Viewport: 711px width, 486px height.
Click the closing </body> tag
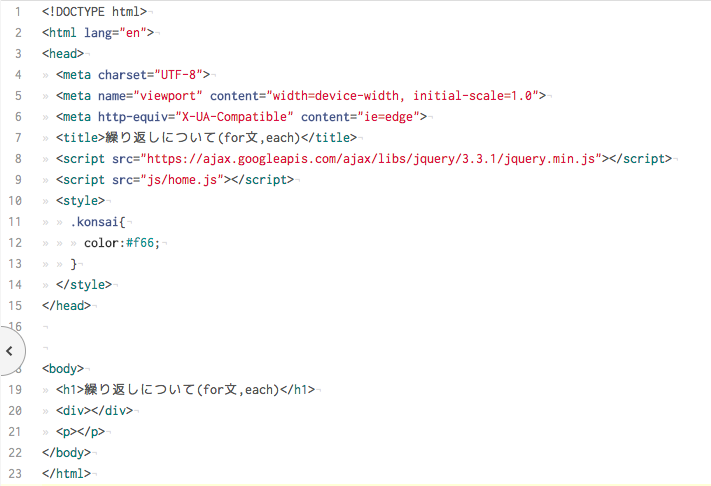66,452
